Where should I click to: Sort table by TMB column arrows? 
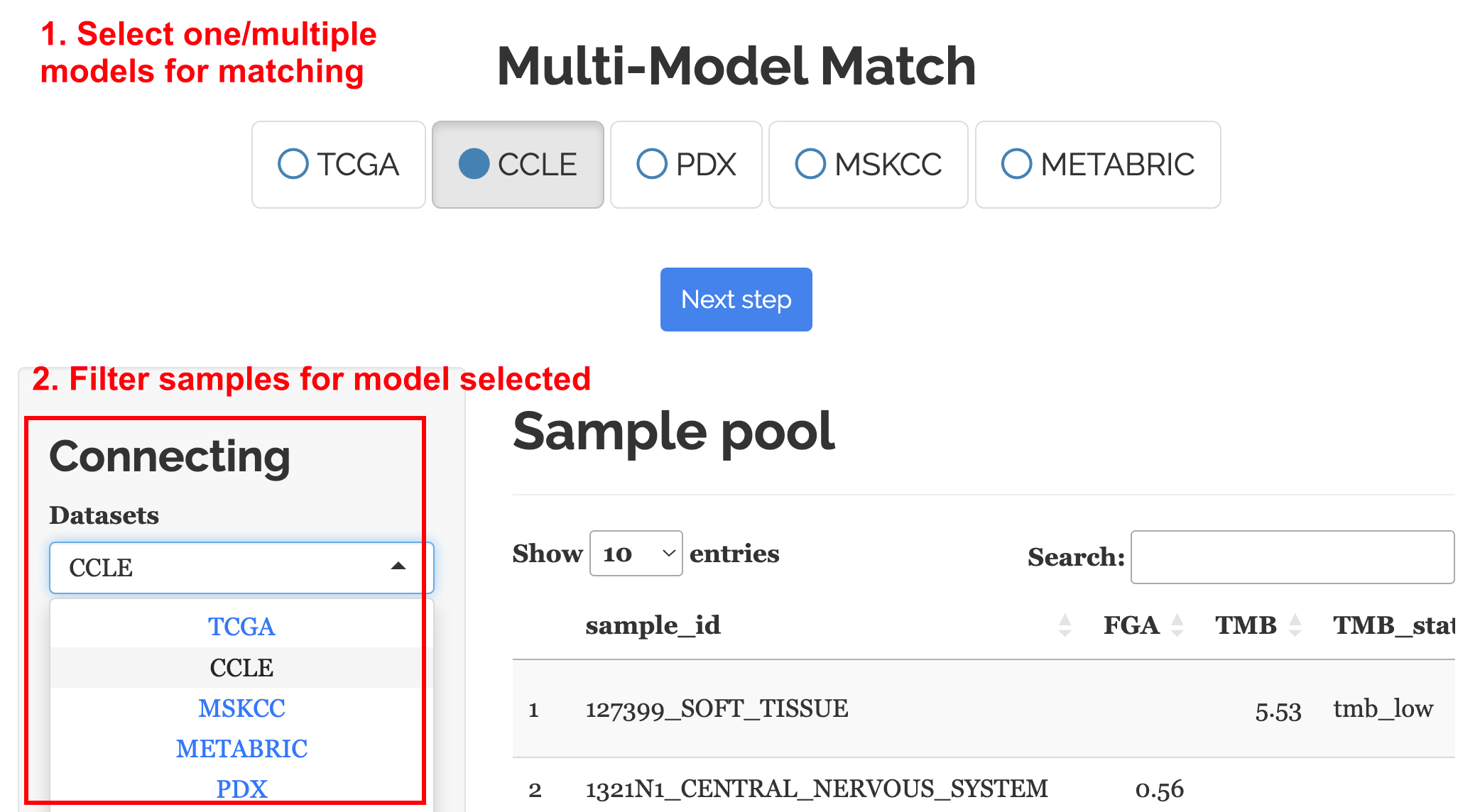click(x=1295, y=625)
